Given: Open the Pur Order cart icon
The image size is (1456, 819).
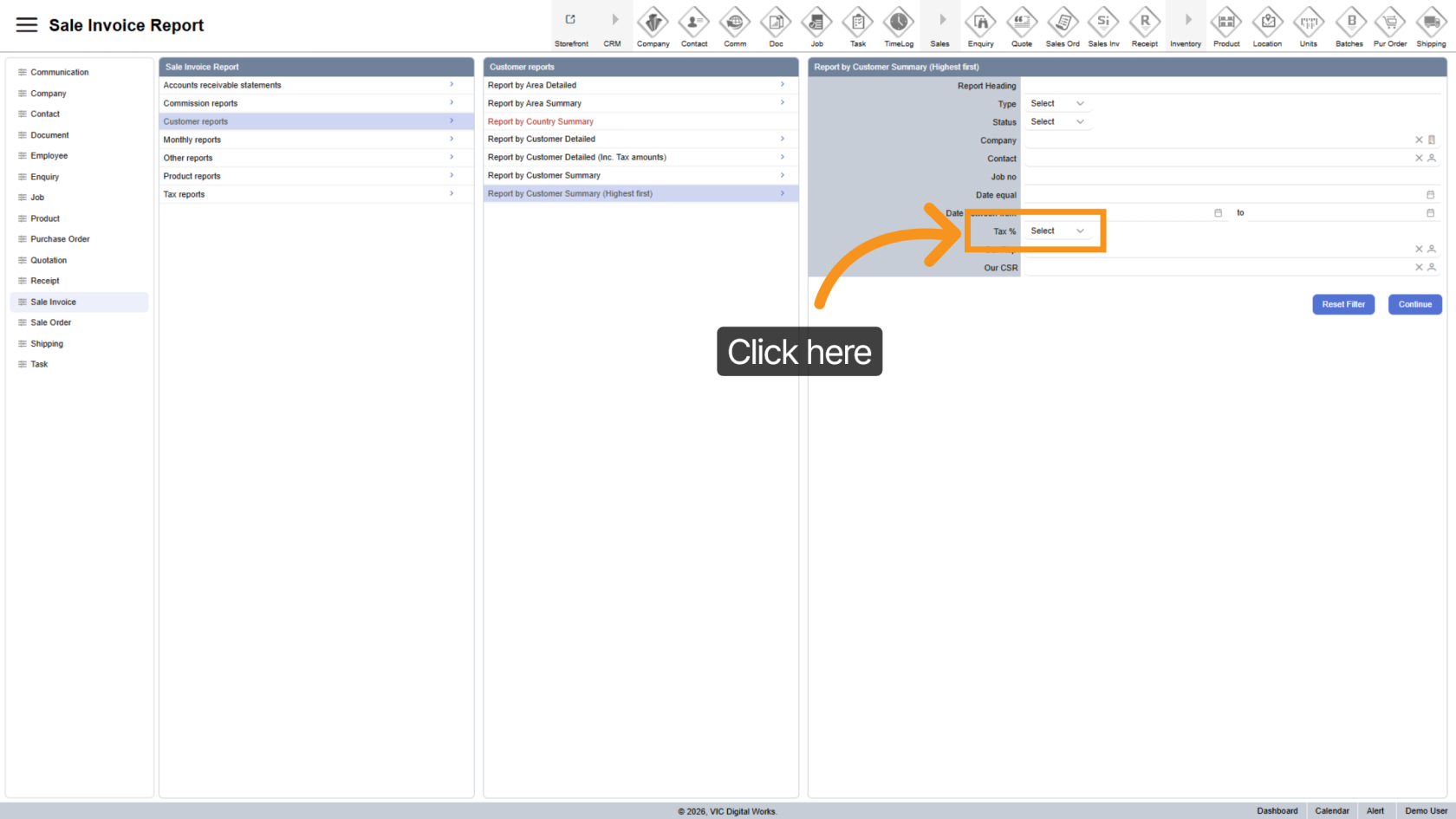Looking at the screenshot, I should tap(1390, 22).
